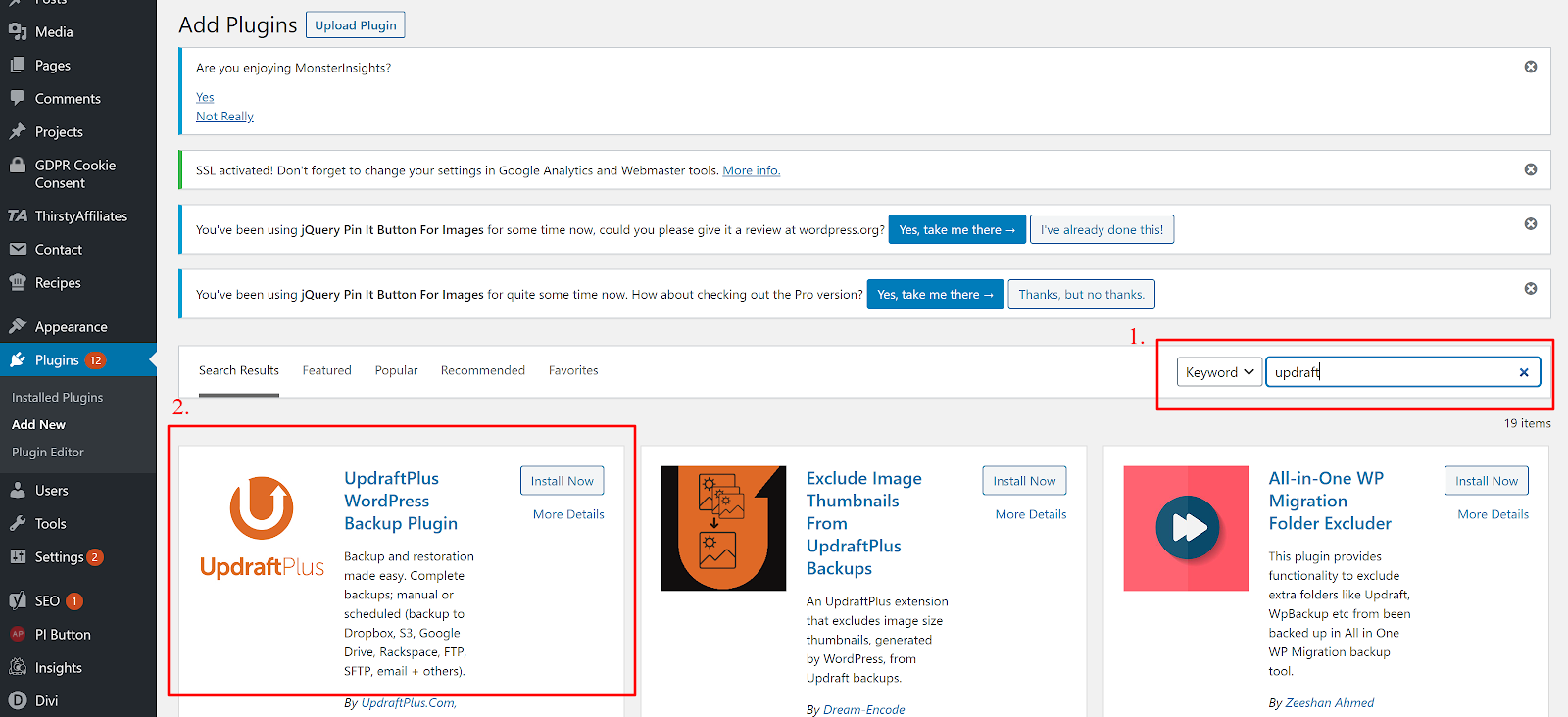Open More Details for All-in-One WP Migration

[1494, 514]
